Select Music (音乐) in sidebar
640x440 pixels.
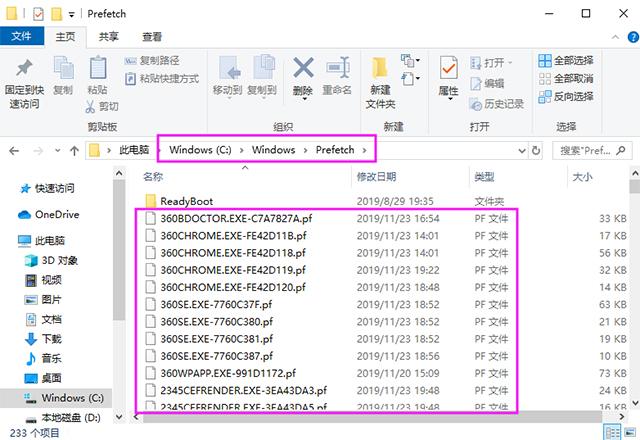point(43,358)
